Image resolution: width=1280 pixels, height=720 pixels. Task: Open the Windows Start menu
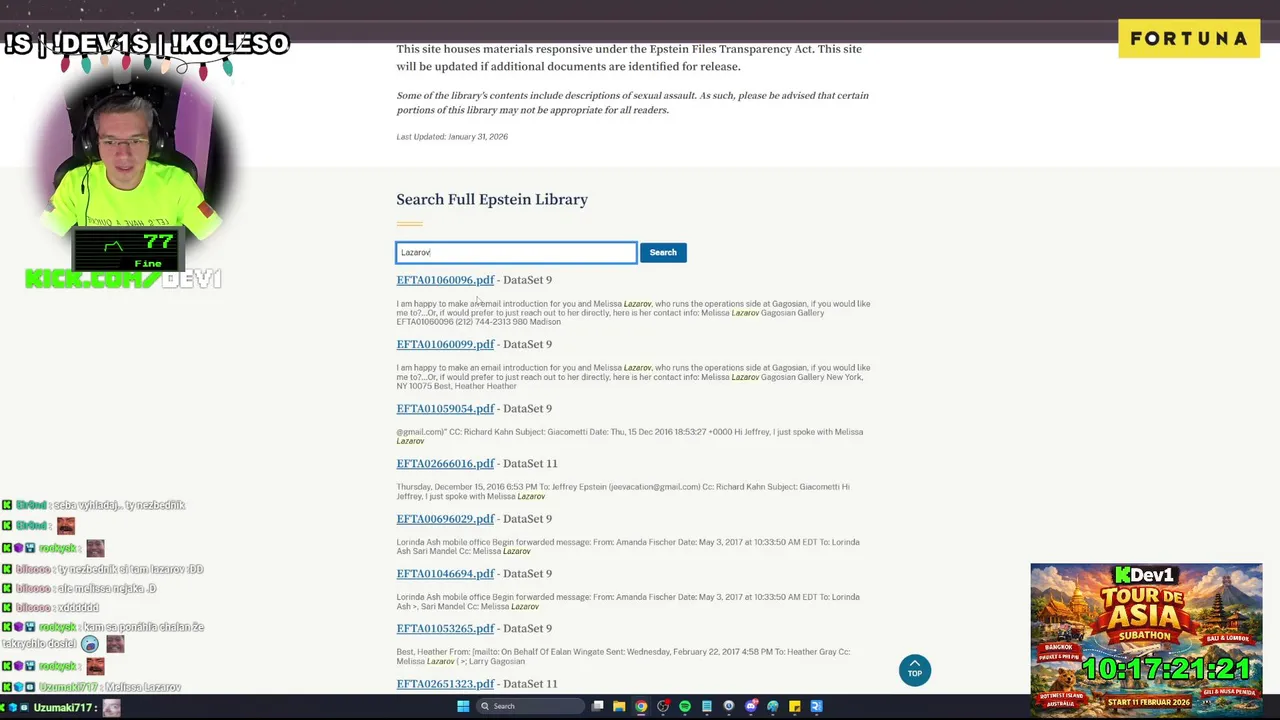coord(463,706)
